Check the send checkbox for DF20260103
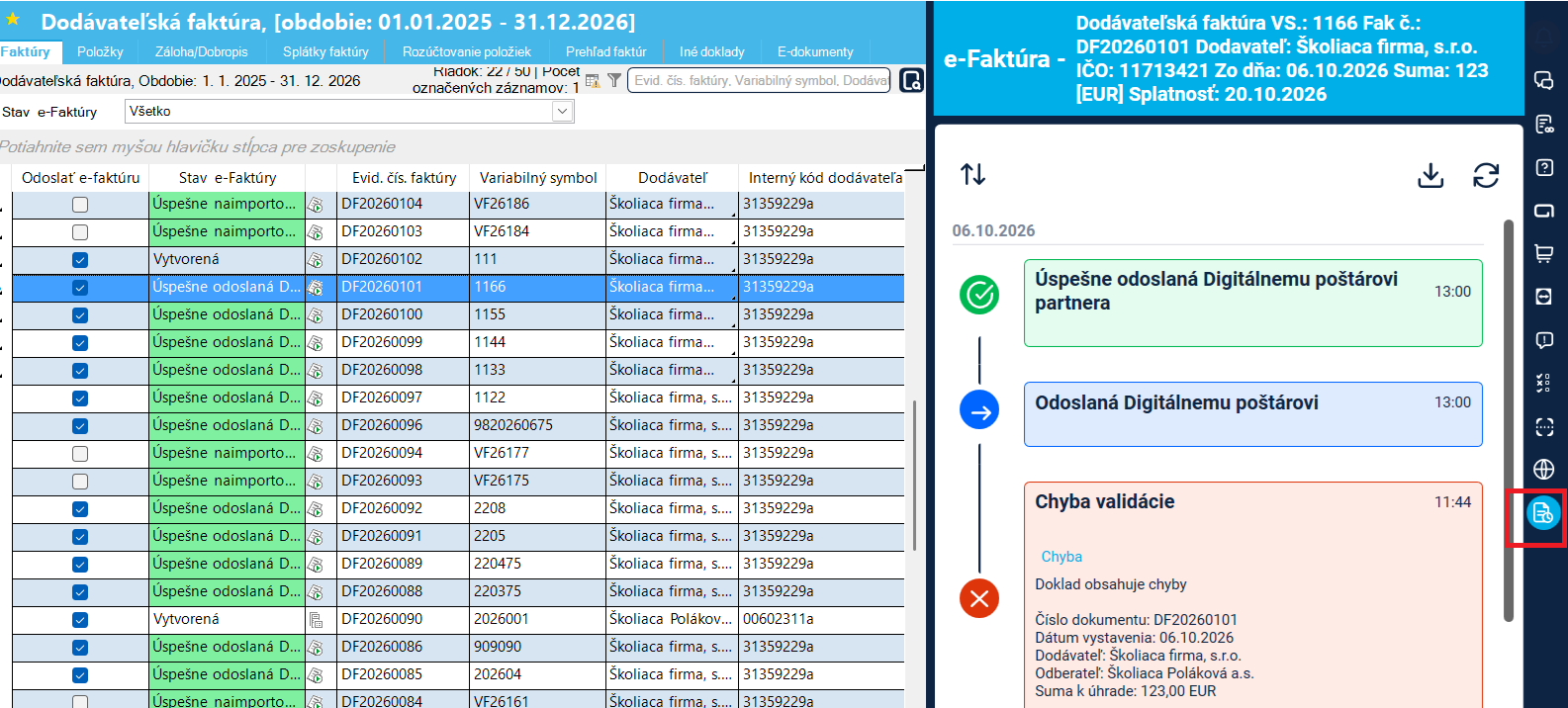The width and height of the screenshot is (1568, 708). [80, 232]
